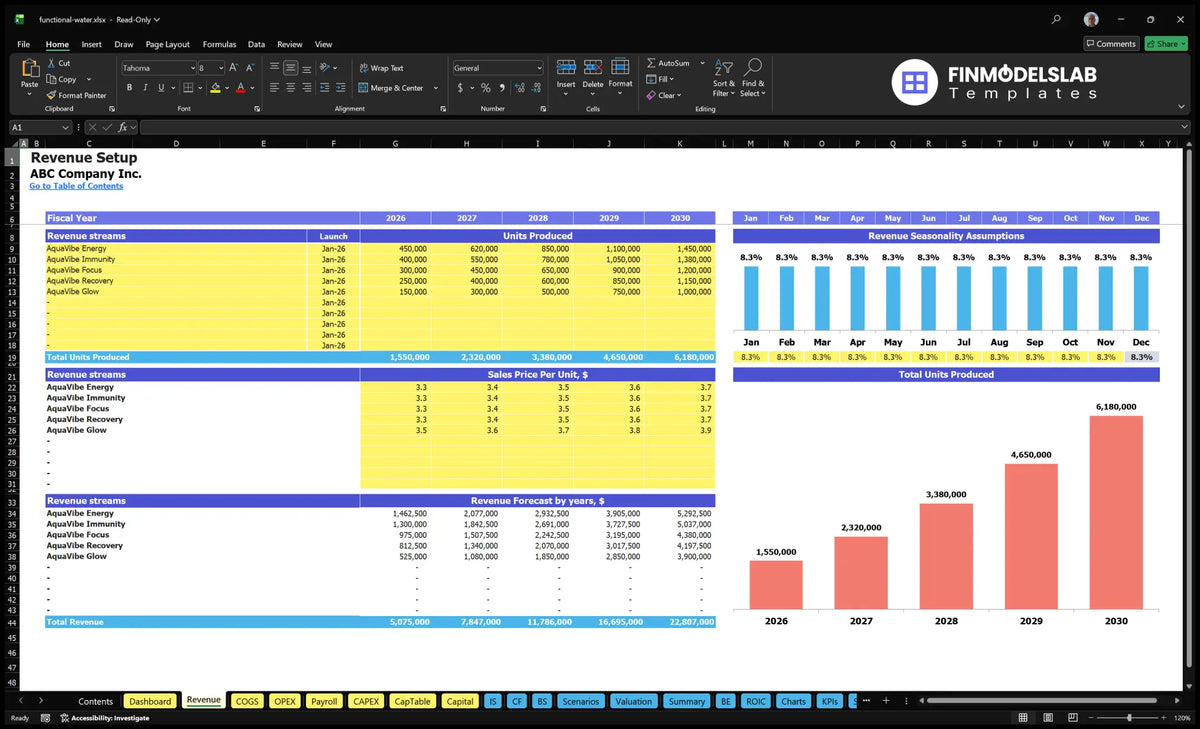Apply red Font Color

point(240,88)
